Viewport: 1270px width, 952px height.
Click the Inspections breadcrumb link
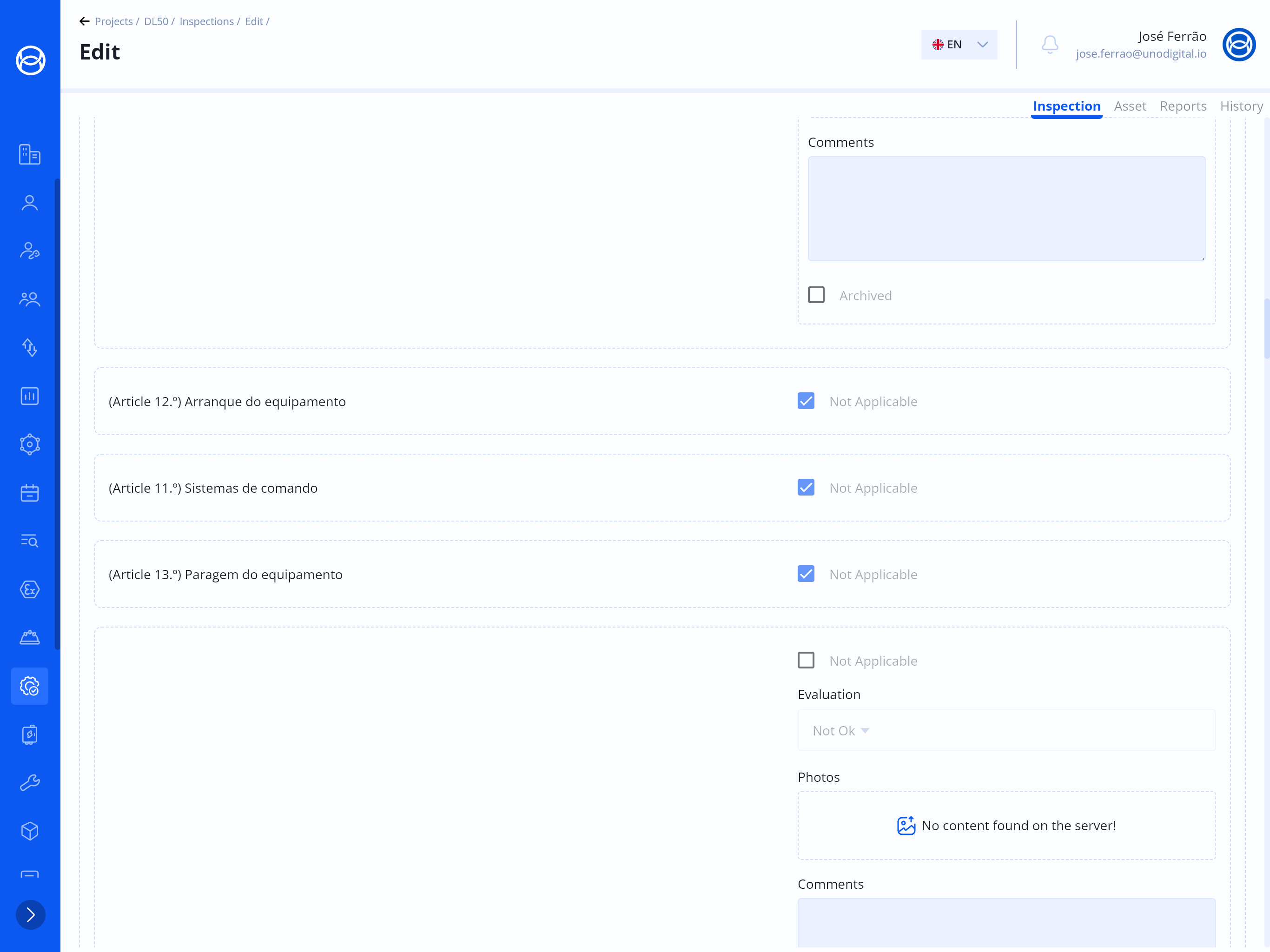tap(206, 21)
